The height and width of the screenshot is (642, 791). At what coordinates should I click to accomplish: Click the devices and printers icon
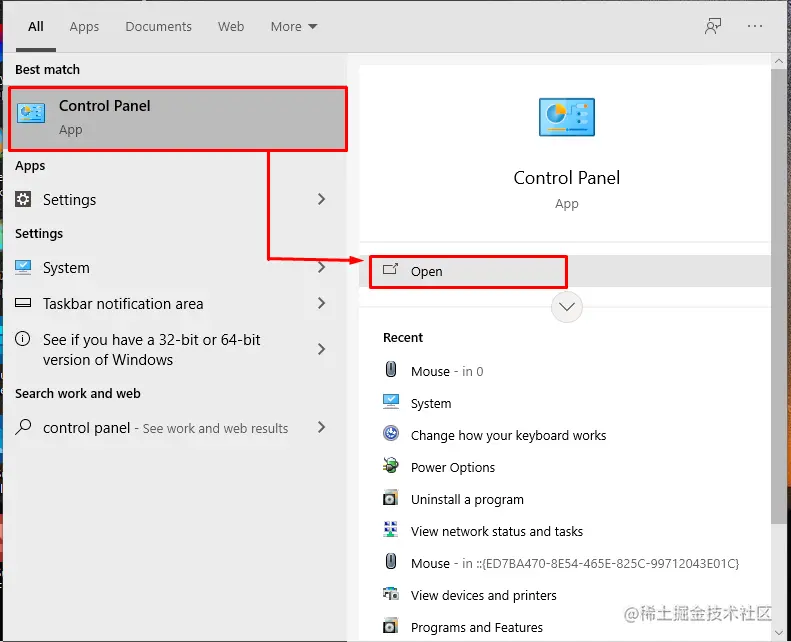pos(390,594)
